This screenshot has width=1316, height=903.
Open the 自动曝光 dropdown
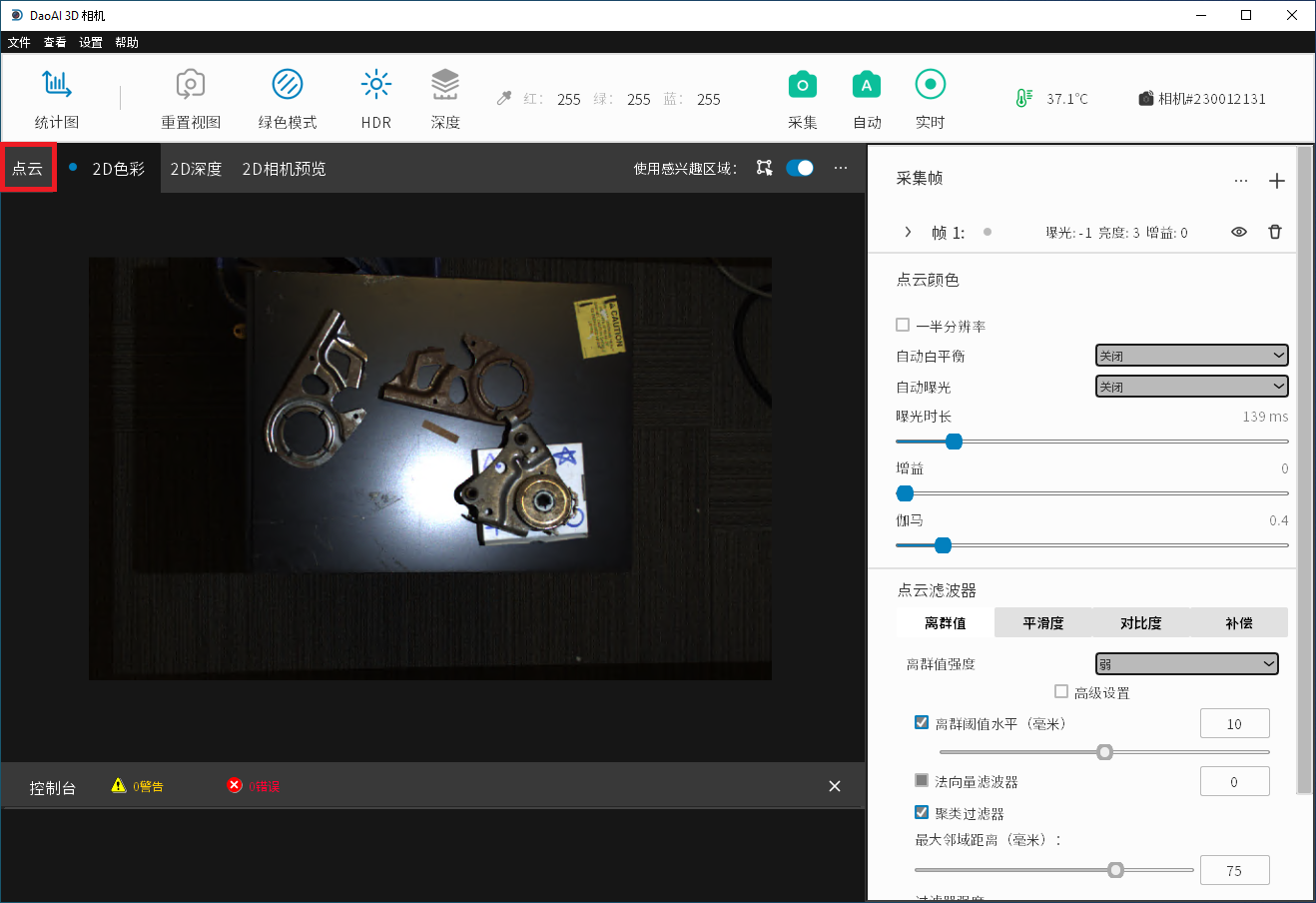coord(1191,387)
